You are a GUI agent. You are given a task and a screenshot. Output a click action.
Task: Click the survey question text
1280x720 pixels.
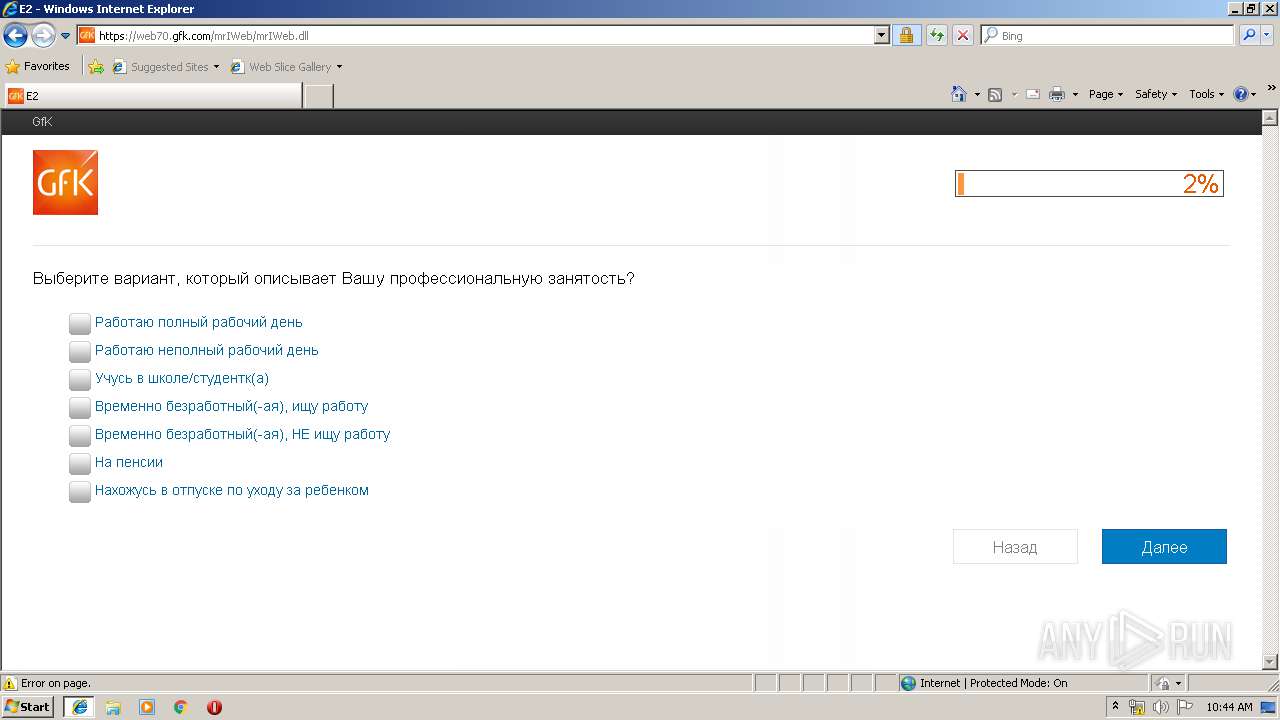click(x=333, y=278)
